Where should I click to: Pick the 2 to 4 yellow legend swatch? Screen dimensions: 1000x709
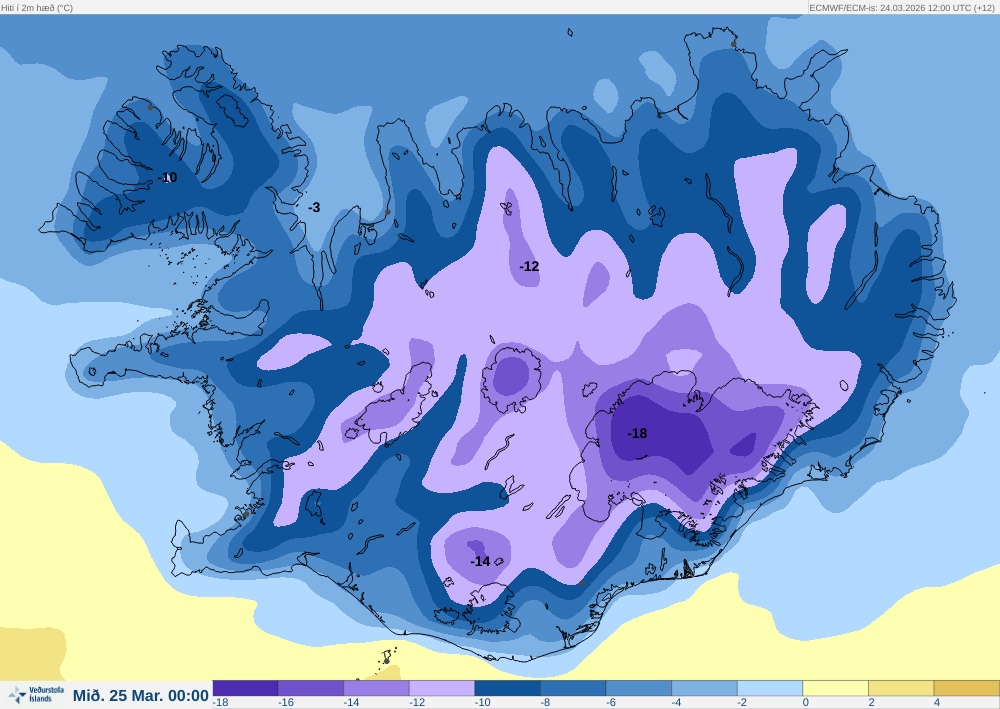click(x=901, y=688)
